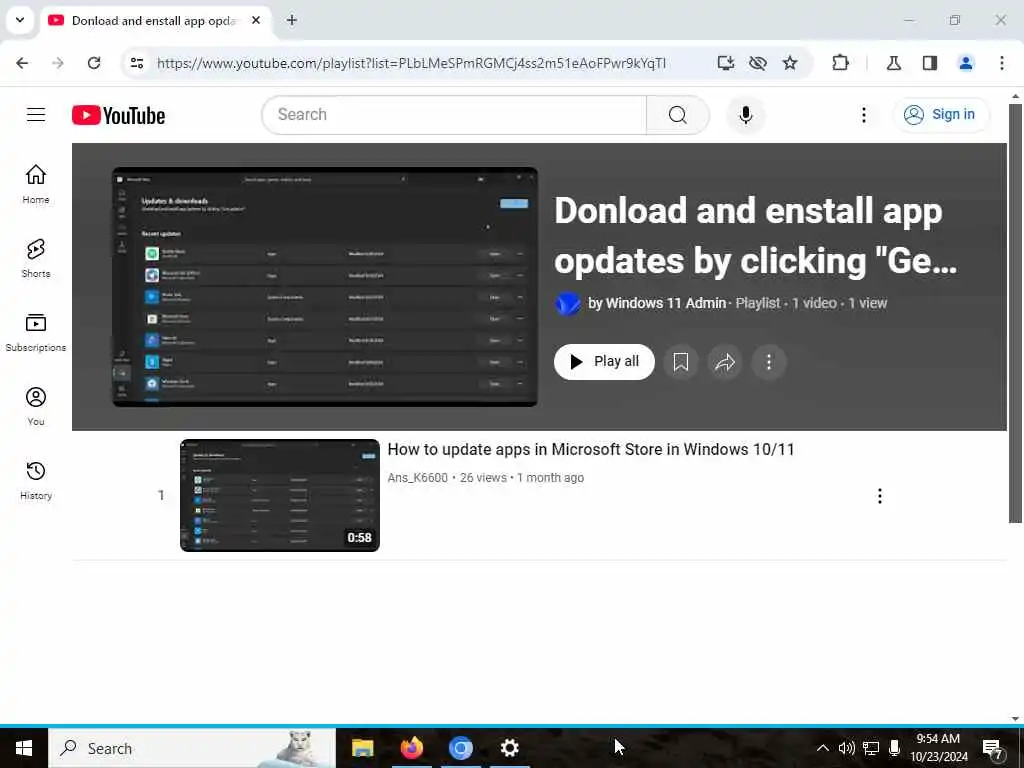This screenshot has height=768, width=1024.
Task: Open Settings gear in taskbar
Action: point(509,748)
